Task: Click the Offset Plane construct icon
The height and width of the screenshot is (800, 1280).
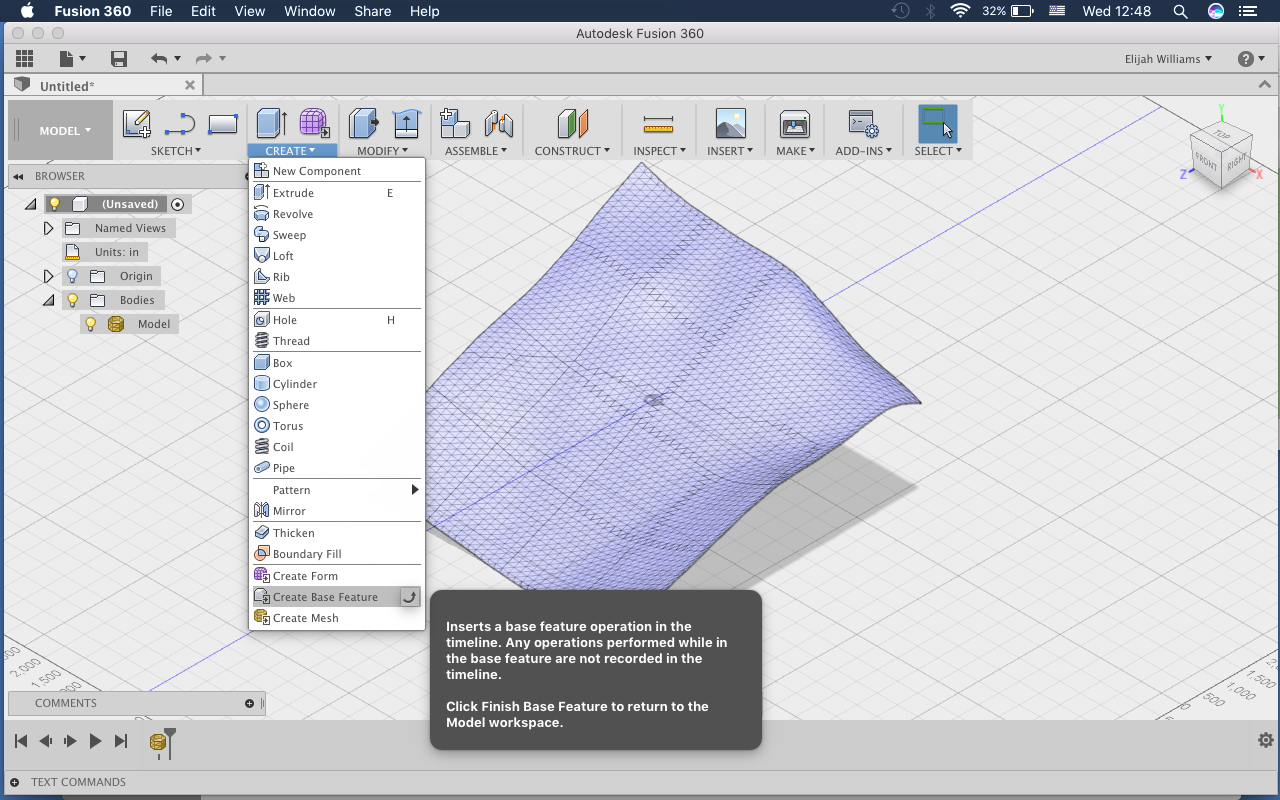Action: [x=572, y=124]
